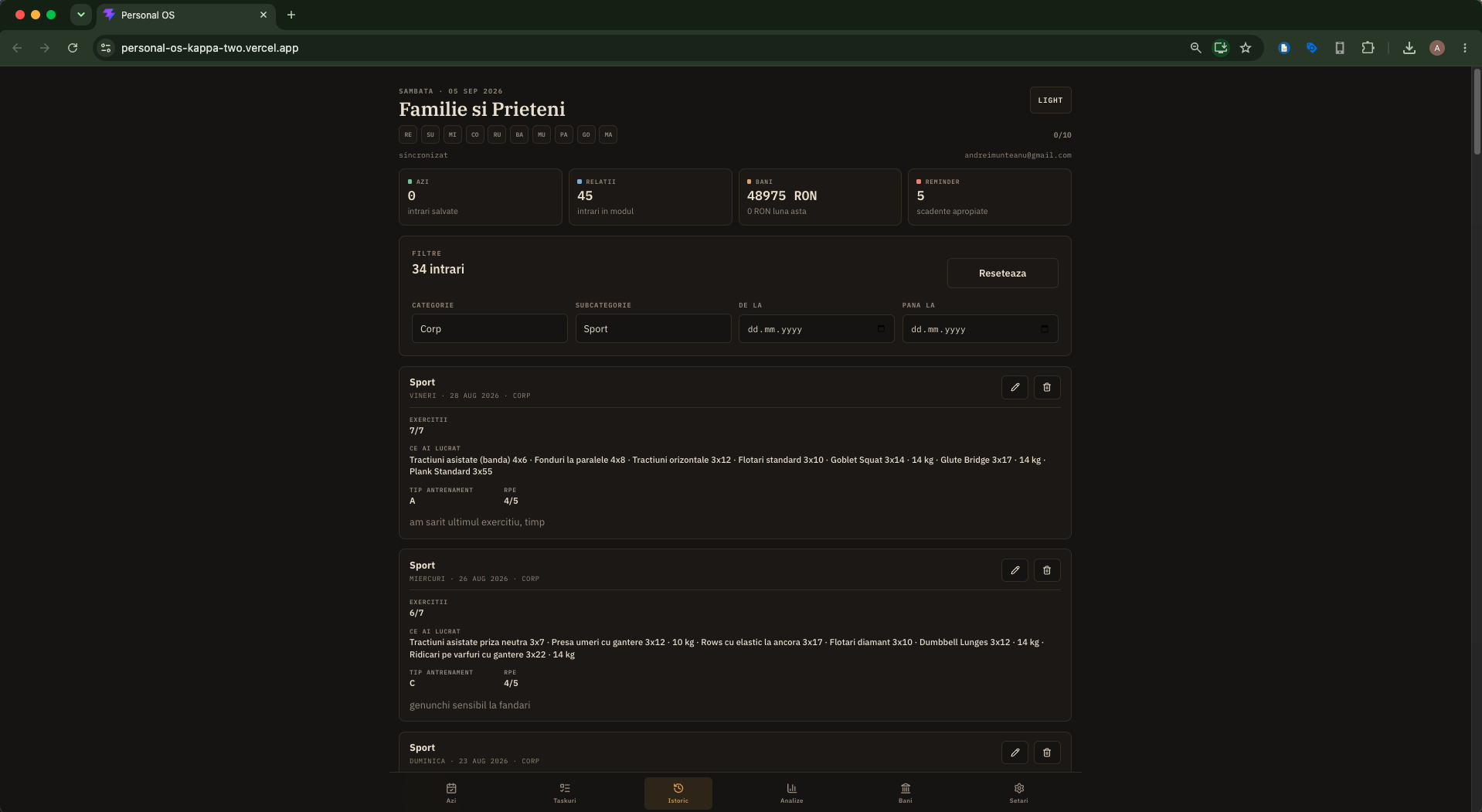Screen dimensions: 1482x812
Task: Bookmark this page with the star icon
Action: coord(1246,48)
